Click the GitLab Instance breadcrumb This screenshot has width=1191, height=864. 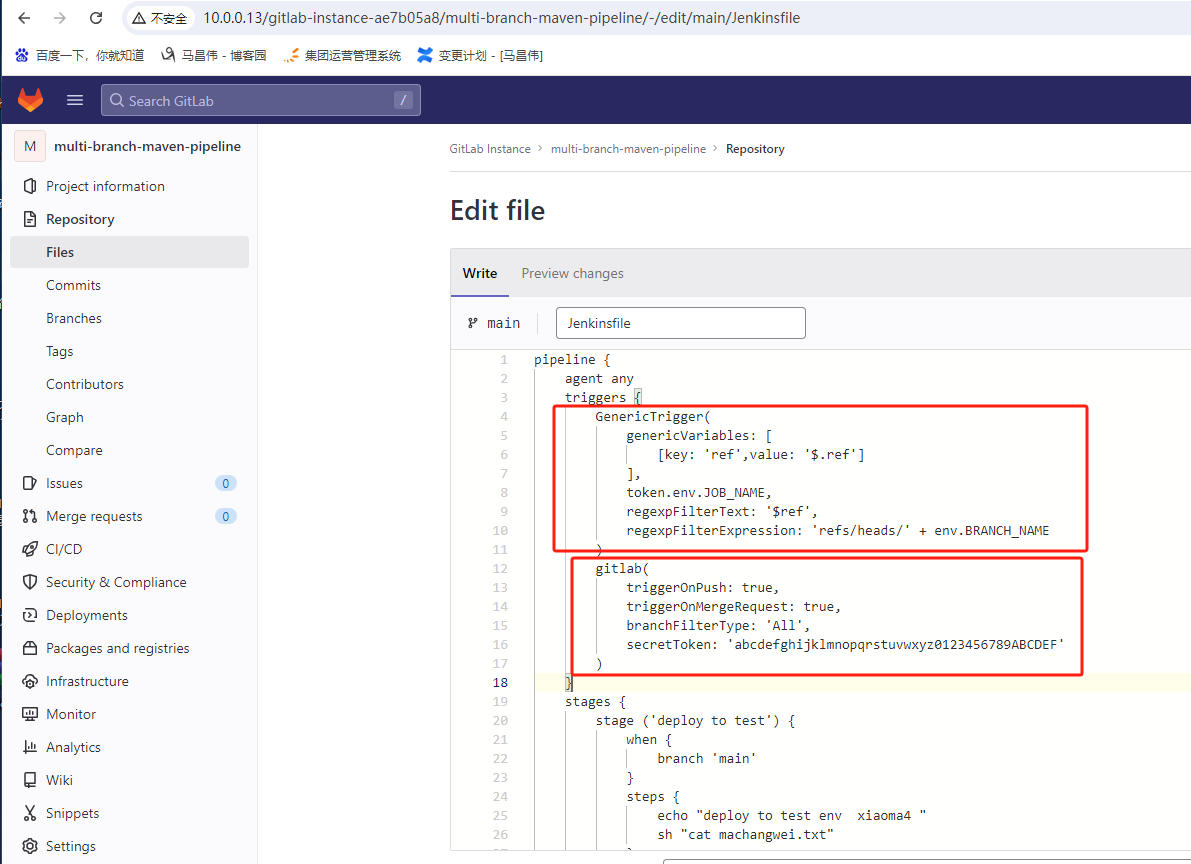tap(490, 149)
